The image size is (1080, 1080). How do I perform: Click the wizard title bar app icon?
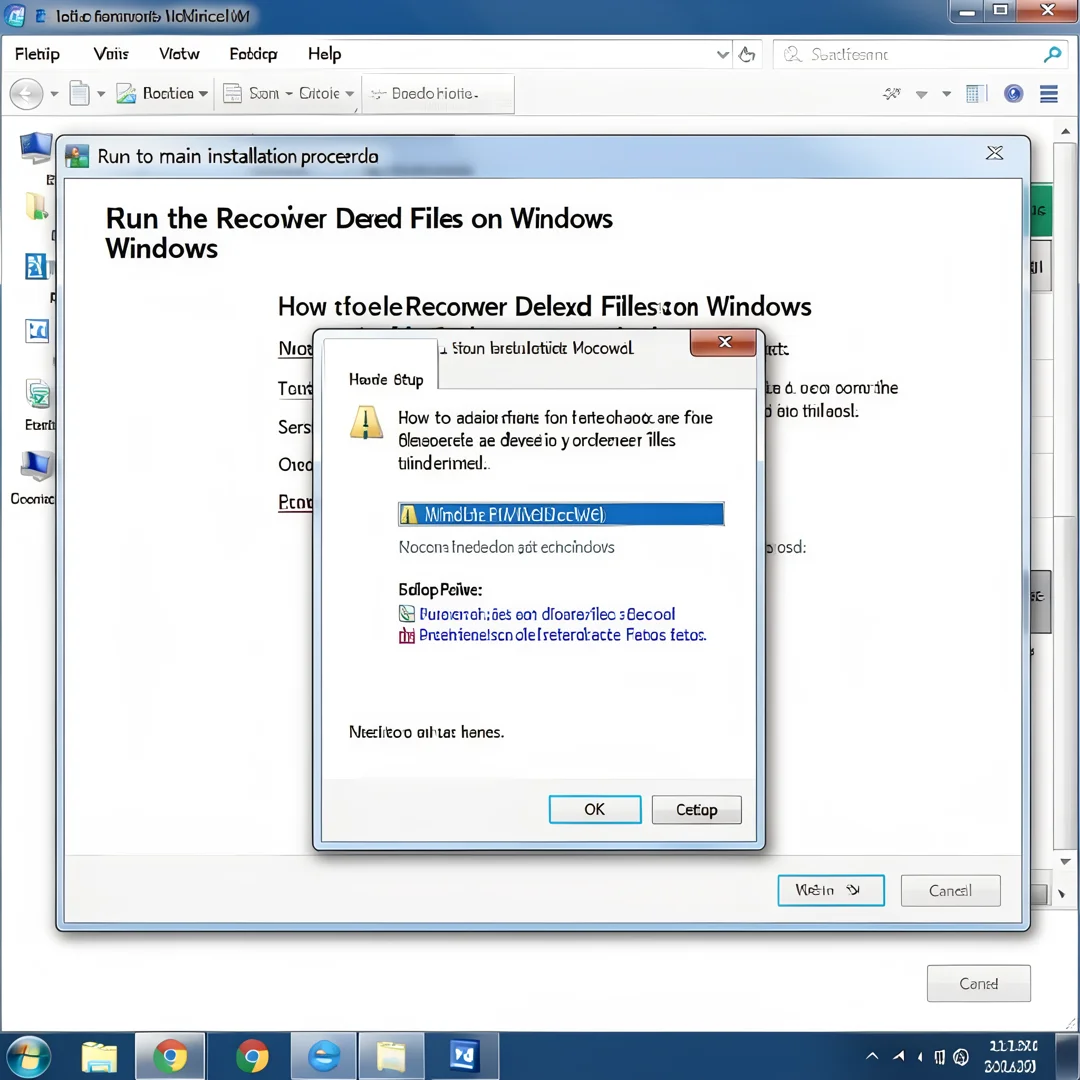click(x=77, y=156)
